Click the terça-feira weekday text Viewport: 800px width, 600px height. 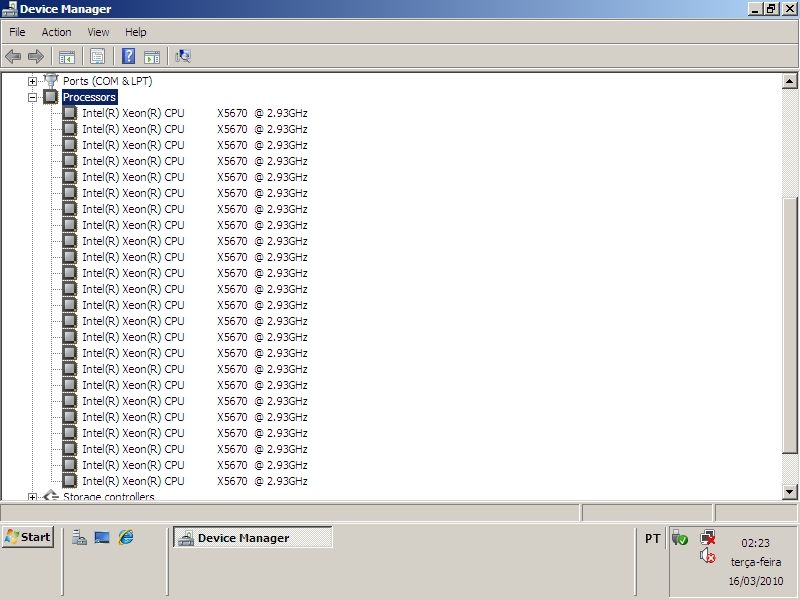756,562
